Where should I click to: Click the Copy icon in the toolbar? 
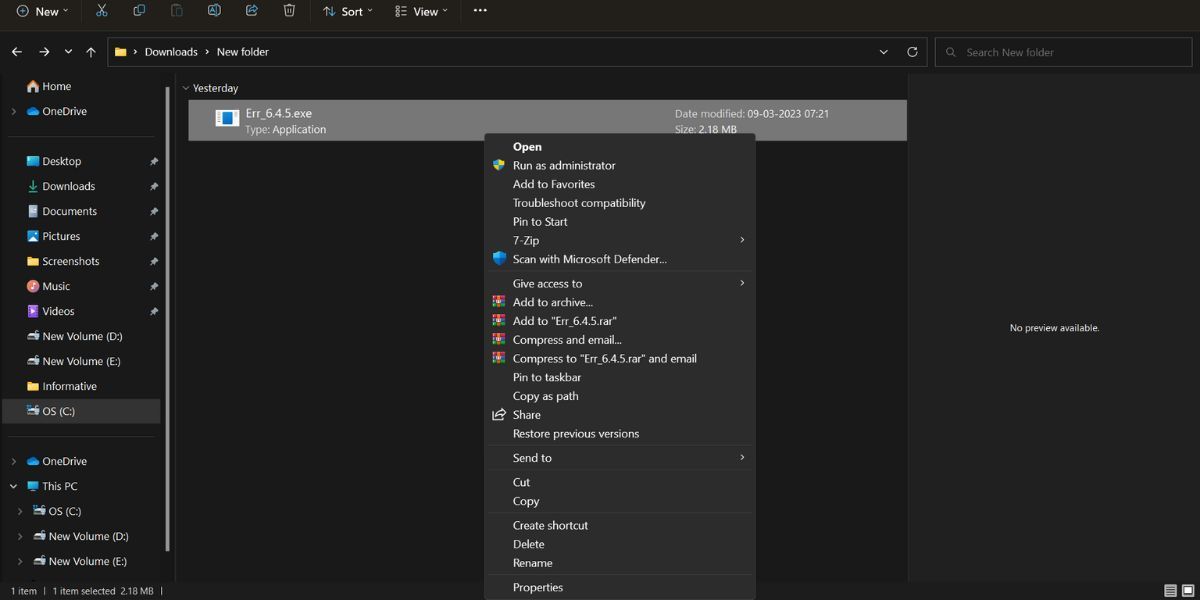[x=139, y=11]
